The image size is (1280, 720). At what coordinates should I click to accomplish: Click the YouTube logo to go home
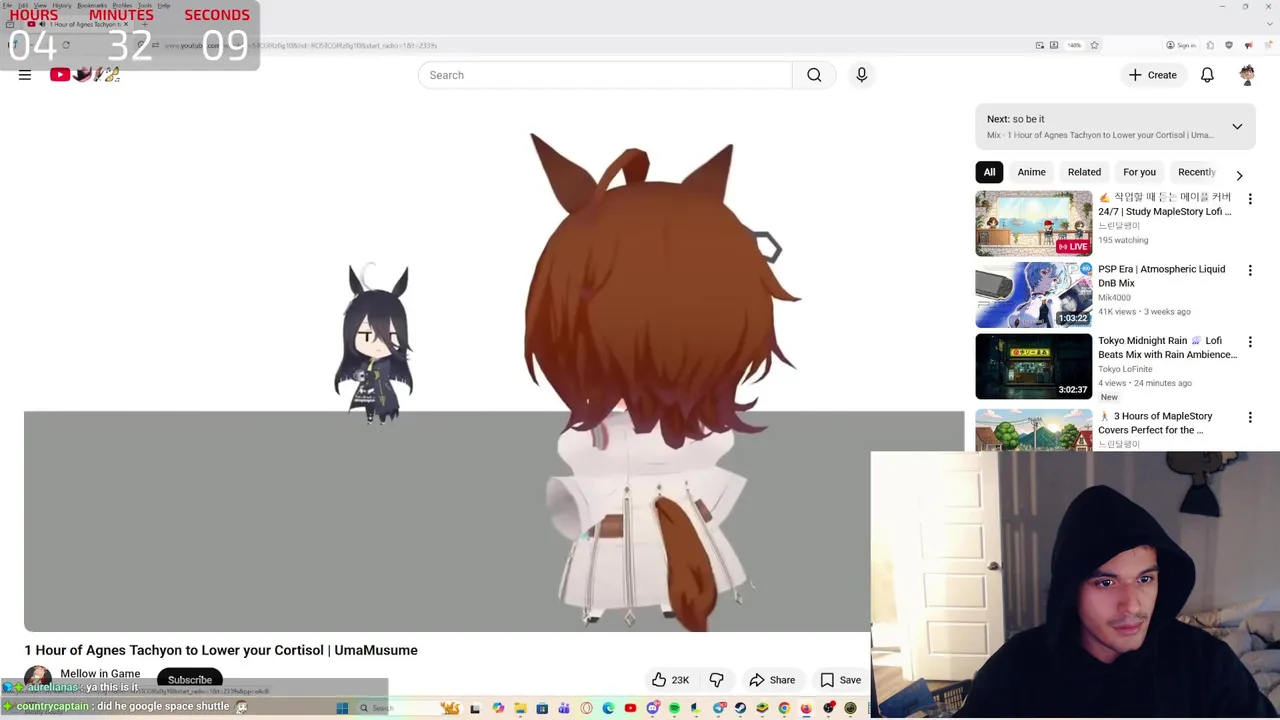click(x=85, y=74)
